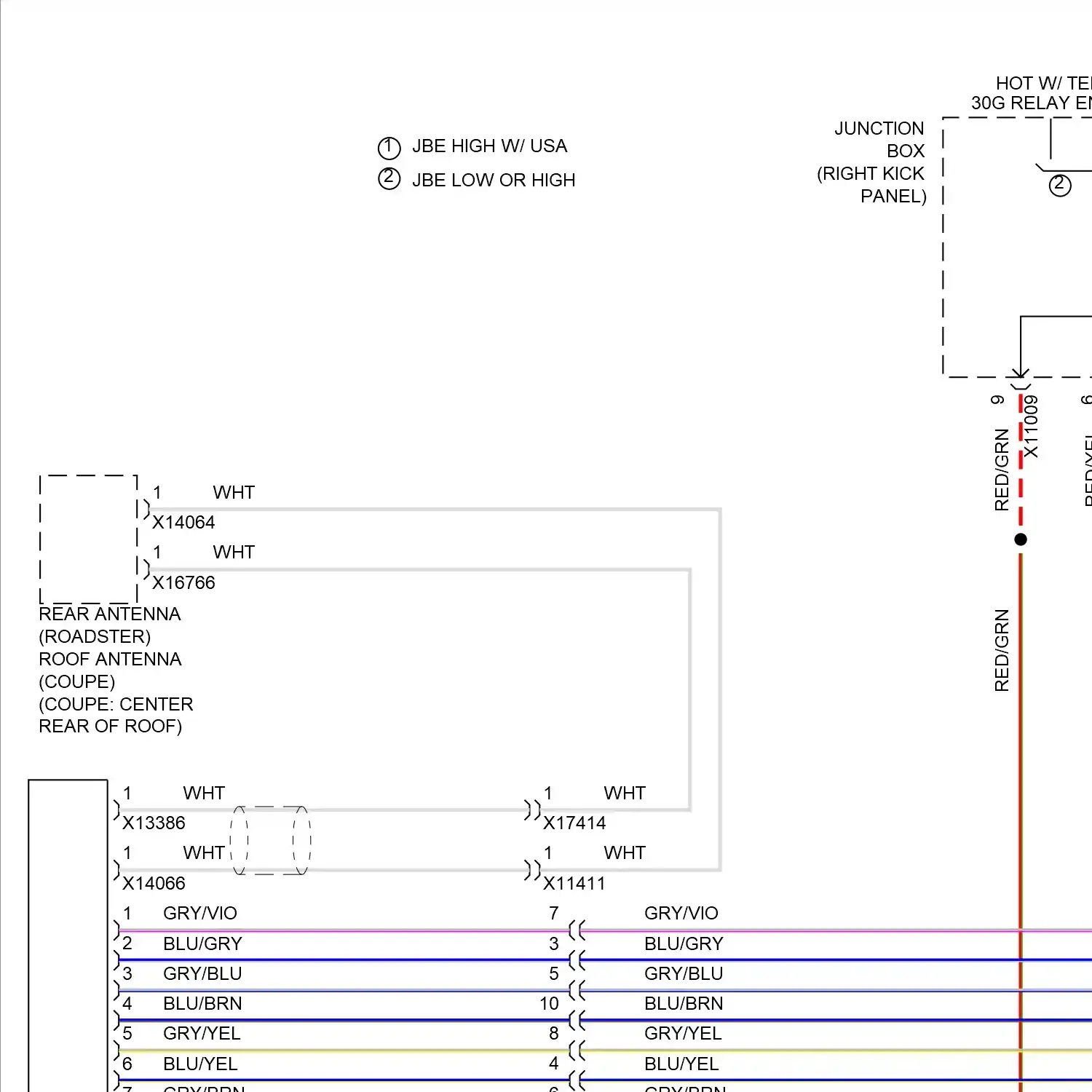Screen dimensions: 1092x1092
Task: Select the dashed rear antenna component box
Action: coord(88,539)
